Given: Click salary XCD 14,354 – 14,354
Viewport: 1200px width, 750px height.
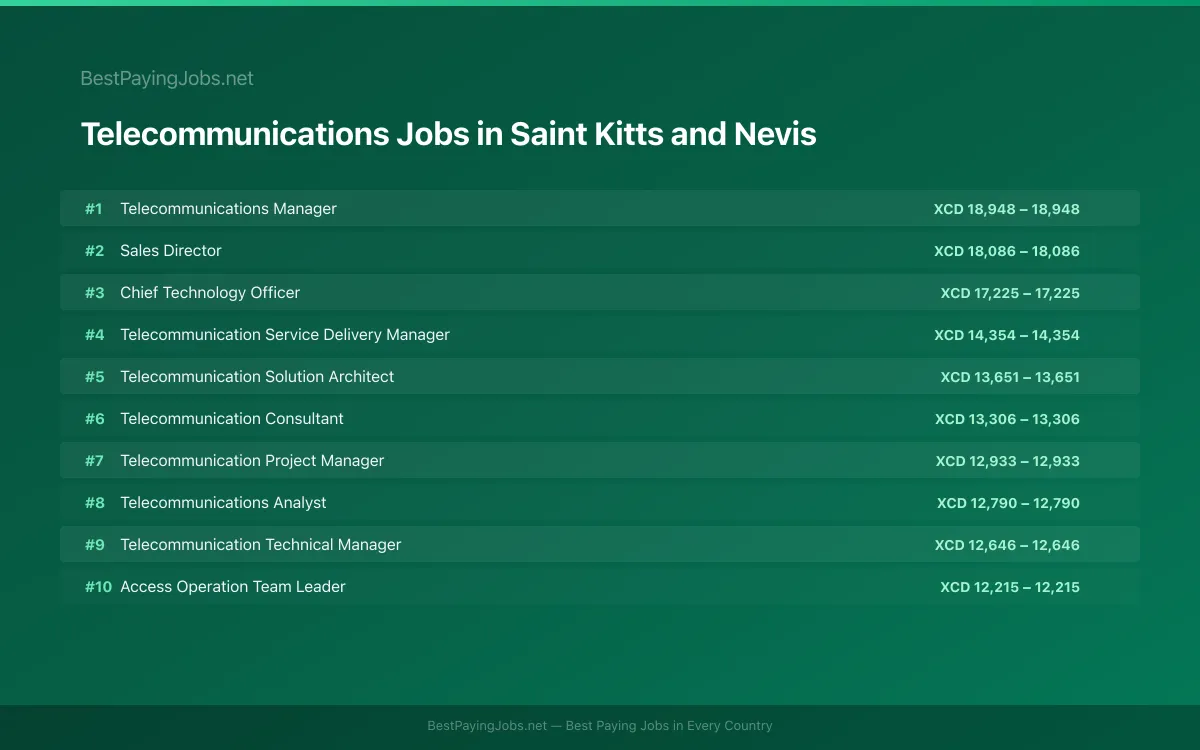Looking at the screenshot, I should tap(1007, 335).
